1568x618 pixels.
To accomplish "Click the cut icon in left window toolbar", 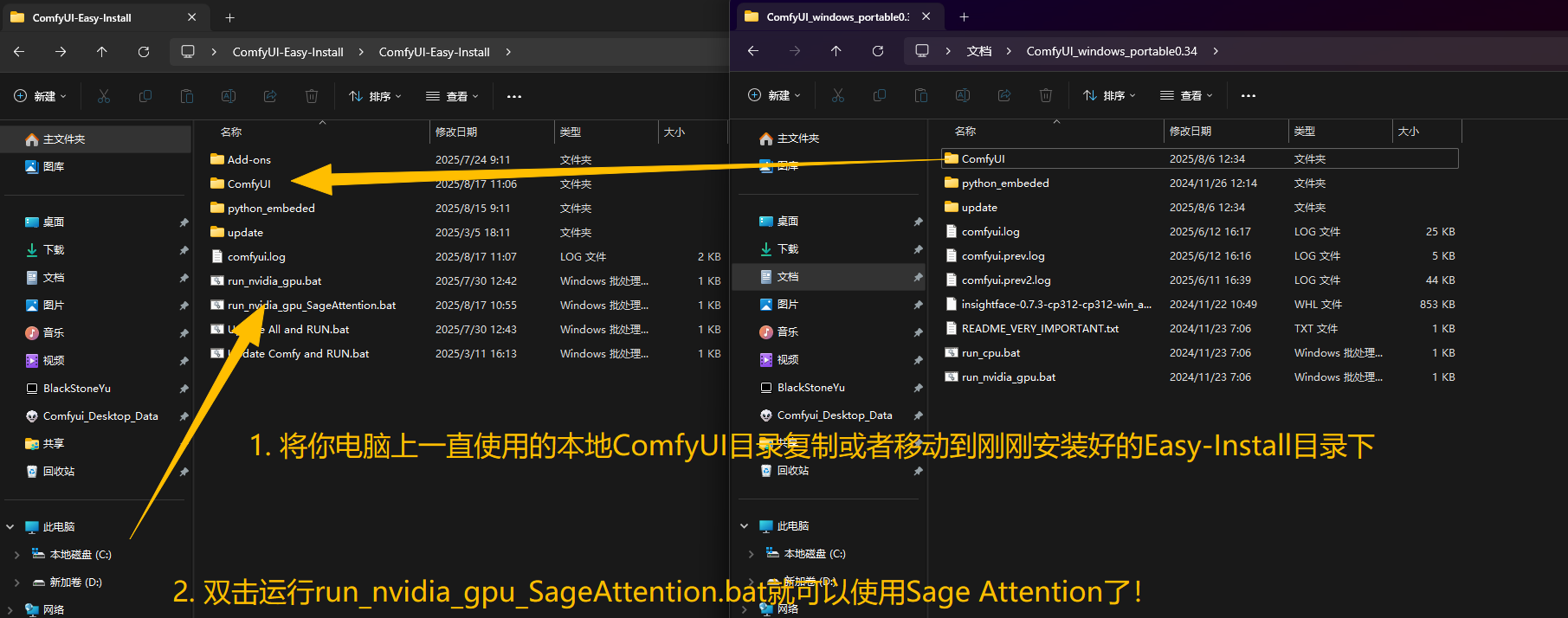I will 104,96.
